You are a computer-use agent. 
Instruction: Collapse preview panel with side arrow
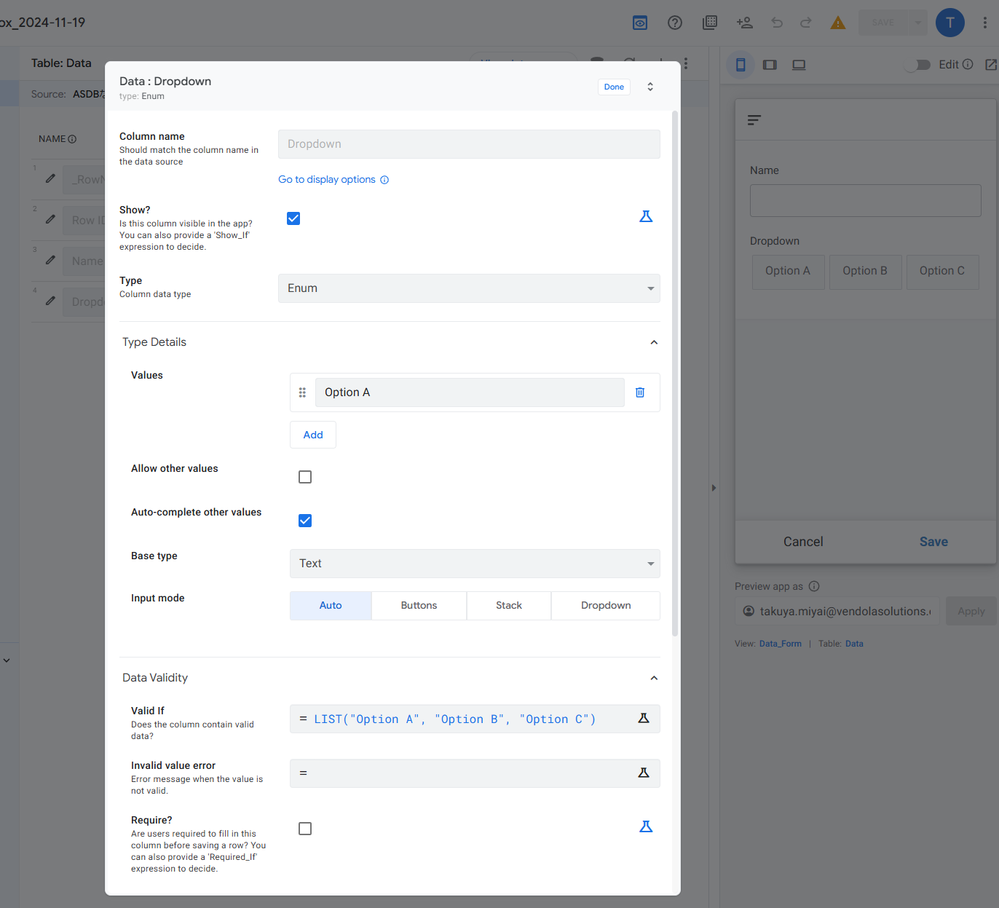coord(714,488)
